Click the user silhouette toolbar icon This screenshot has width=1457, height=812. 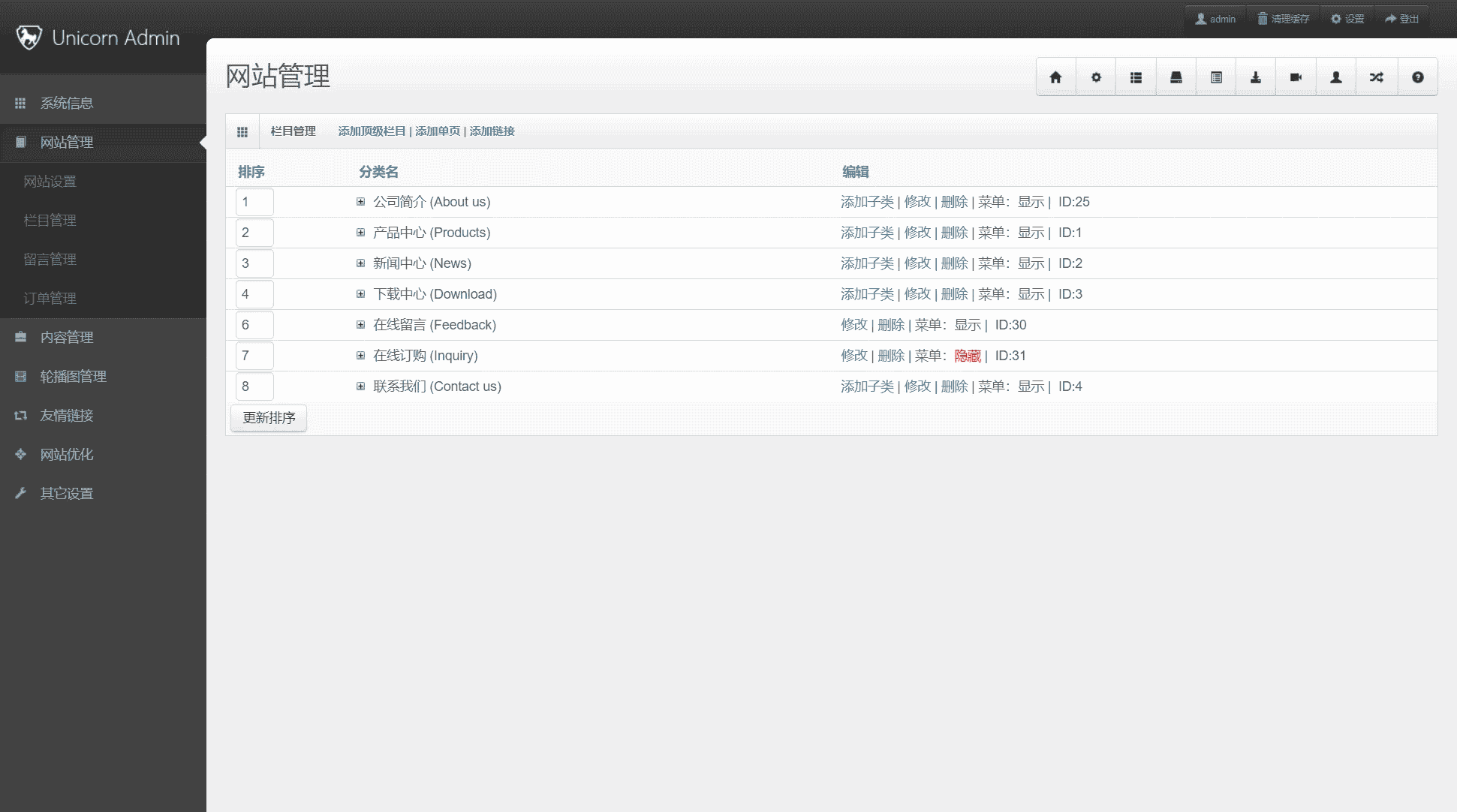pos(1336,77)
